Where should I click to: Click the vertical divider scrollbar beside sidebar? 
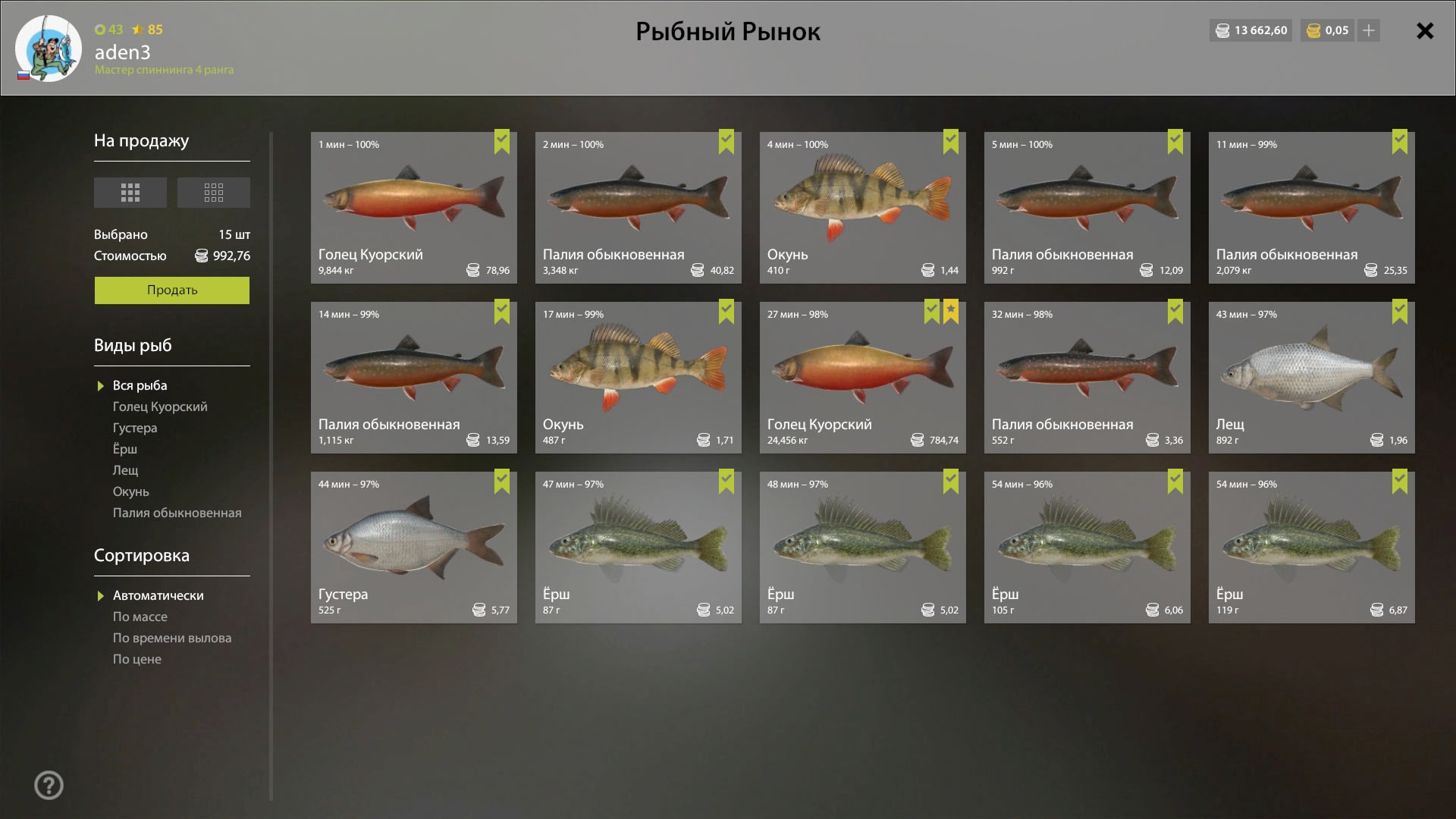[271, 466]
